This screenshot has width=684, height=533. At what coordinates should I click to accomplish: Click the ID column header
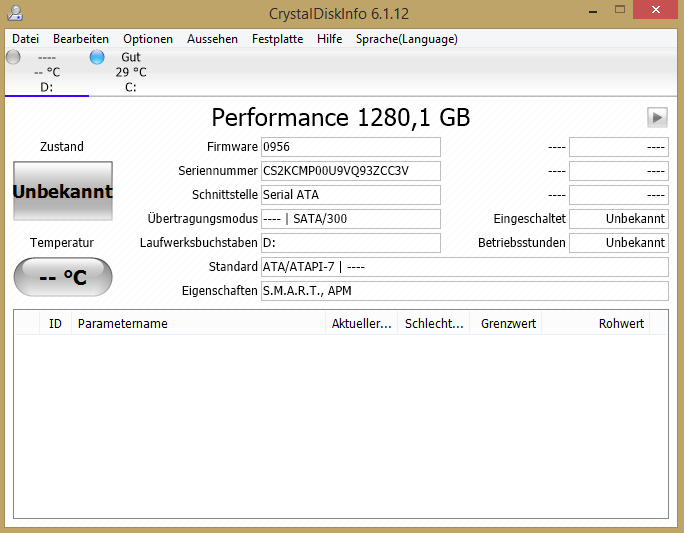click(55, 324)
